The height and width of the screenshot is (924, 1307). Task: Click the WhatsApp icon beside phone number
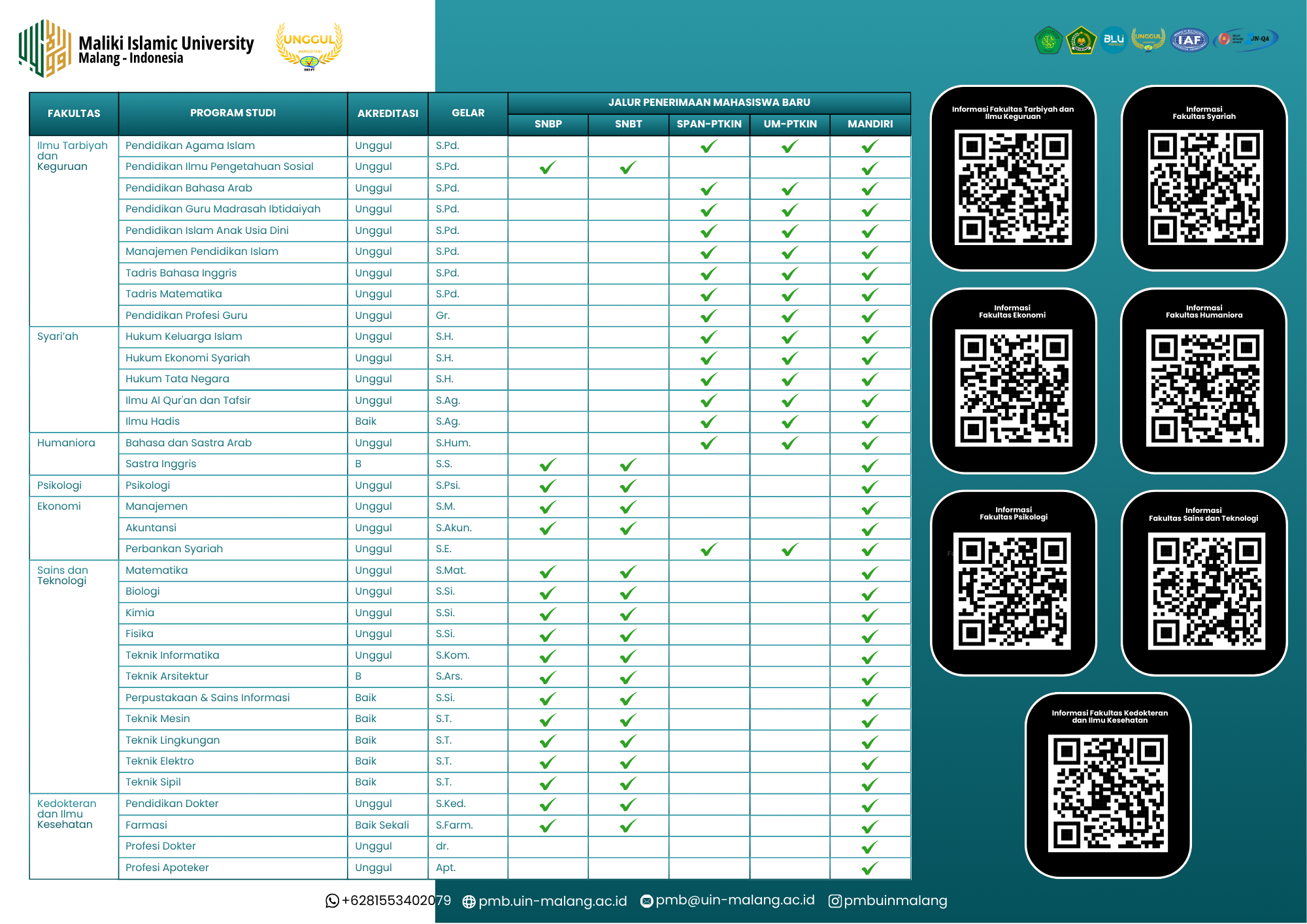tap(332, 901)
